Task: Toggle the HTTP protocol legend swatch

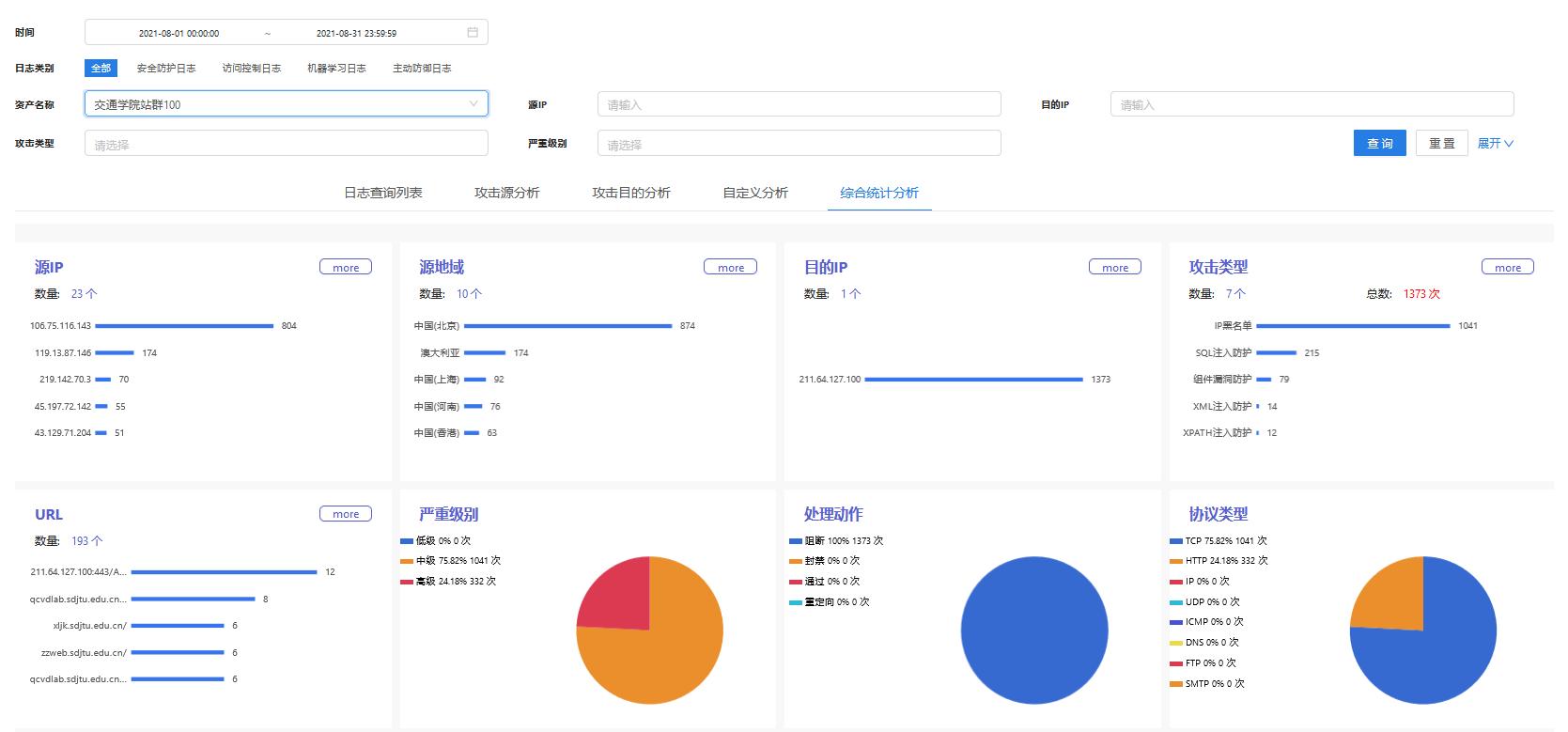Action: pos(1175,561)
